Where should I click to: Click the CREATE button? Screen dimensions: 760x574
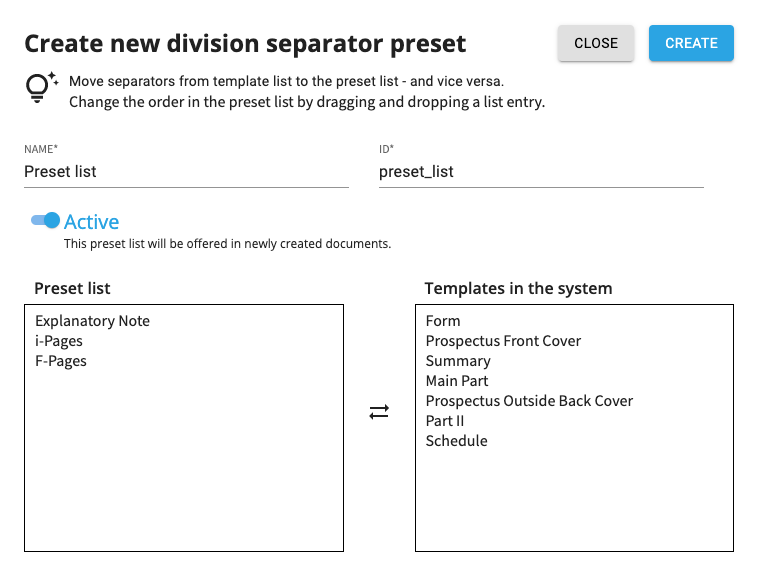691,43
